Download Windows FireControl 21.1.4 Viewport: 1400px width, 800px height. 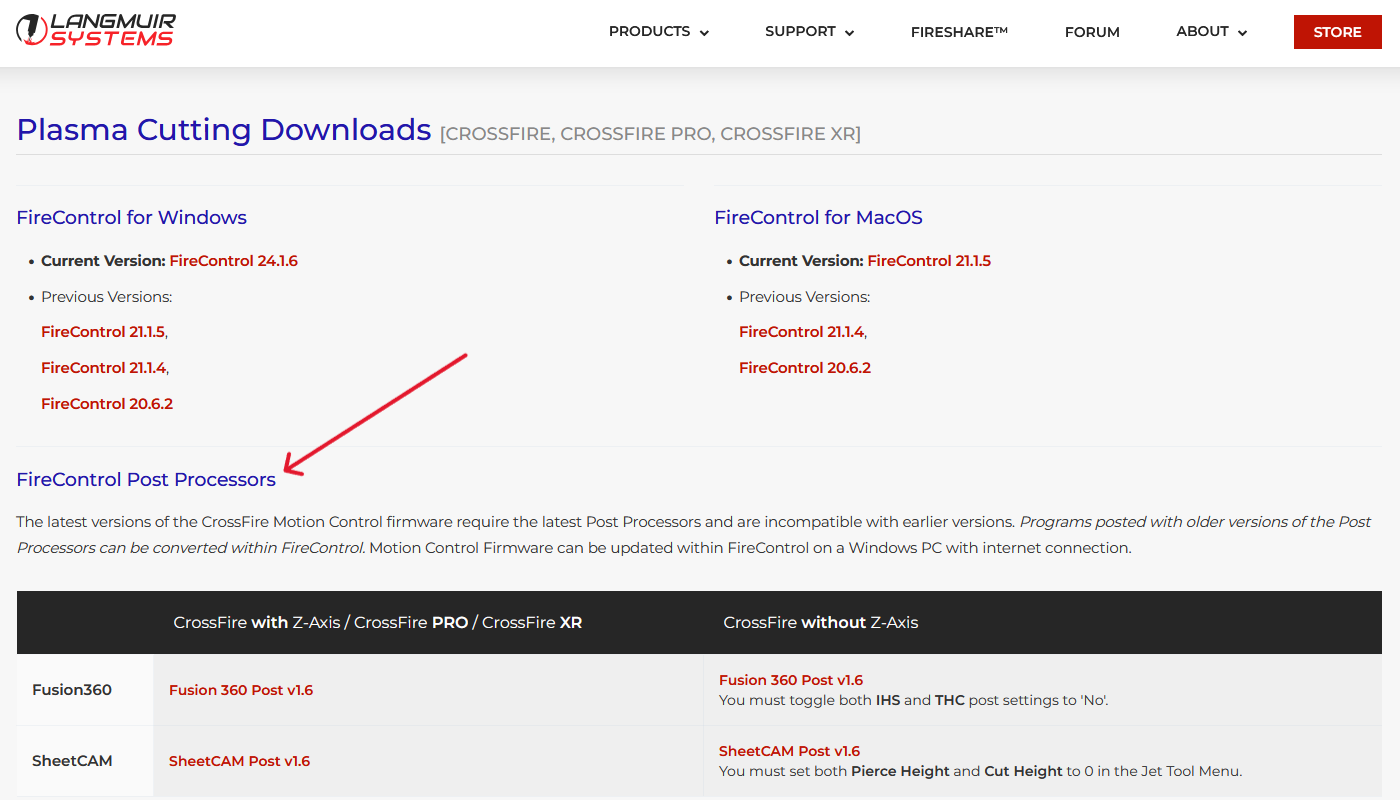(x=104, y=368)
